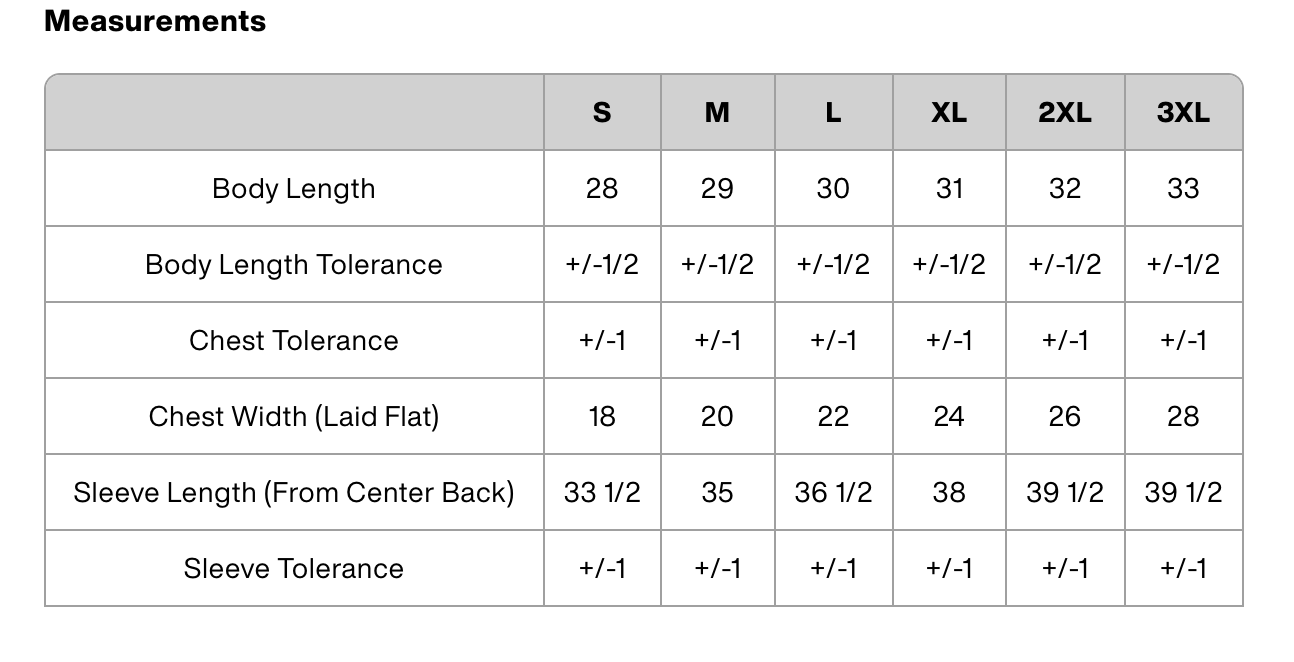Screen dimensions: 1294x662
Task: Select Sleeve Length 33 1/2 for size S
Action: point(602,492)
